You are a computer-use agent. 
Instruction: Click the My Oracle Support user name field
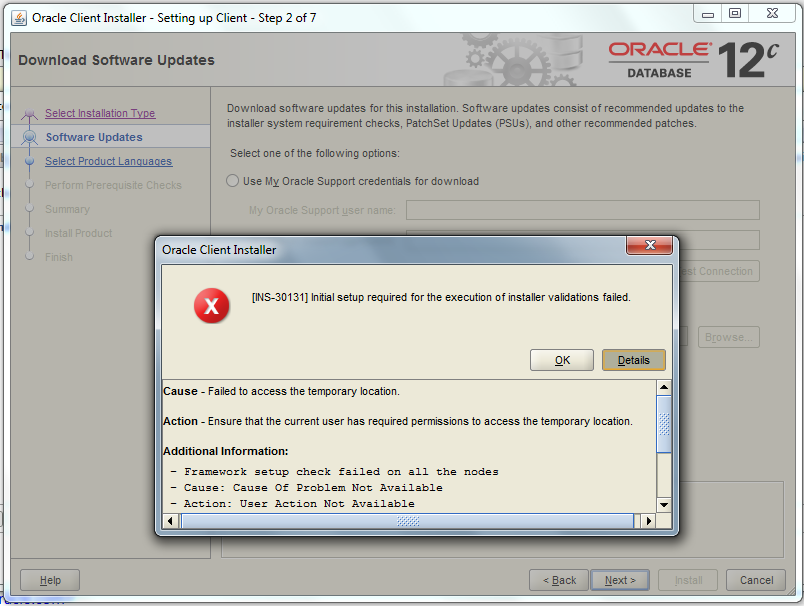(x=583, y=210)
